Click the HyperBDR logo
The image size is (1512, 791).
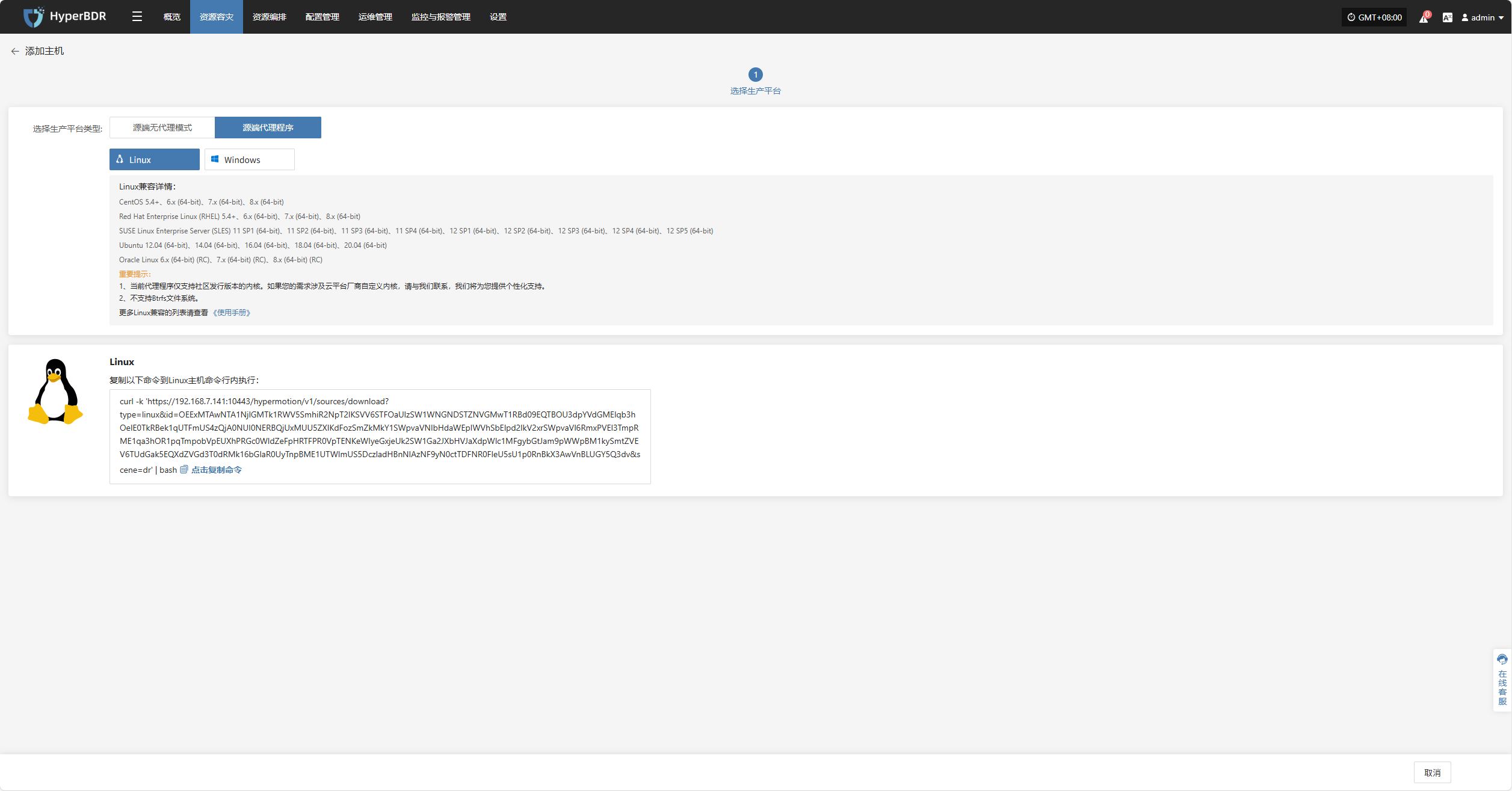click(64, 17)
